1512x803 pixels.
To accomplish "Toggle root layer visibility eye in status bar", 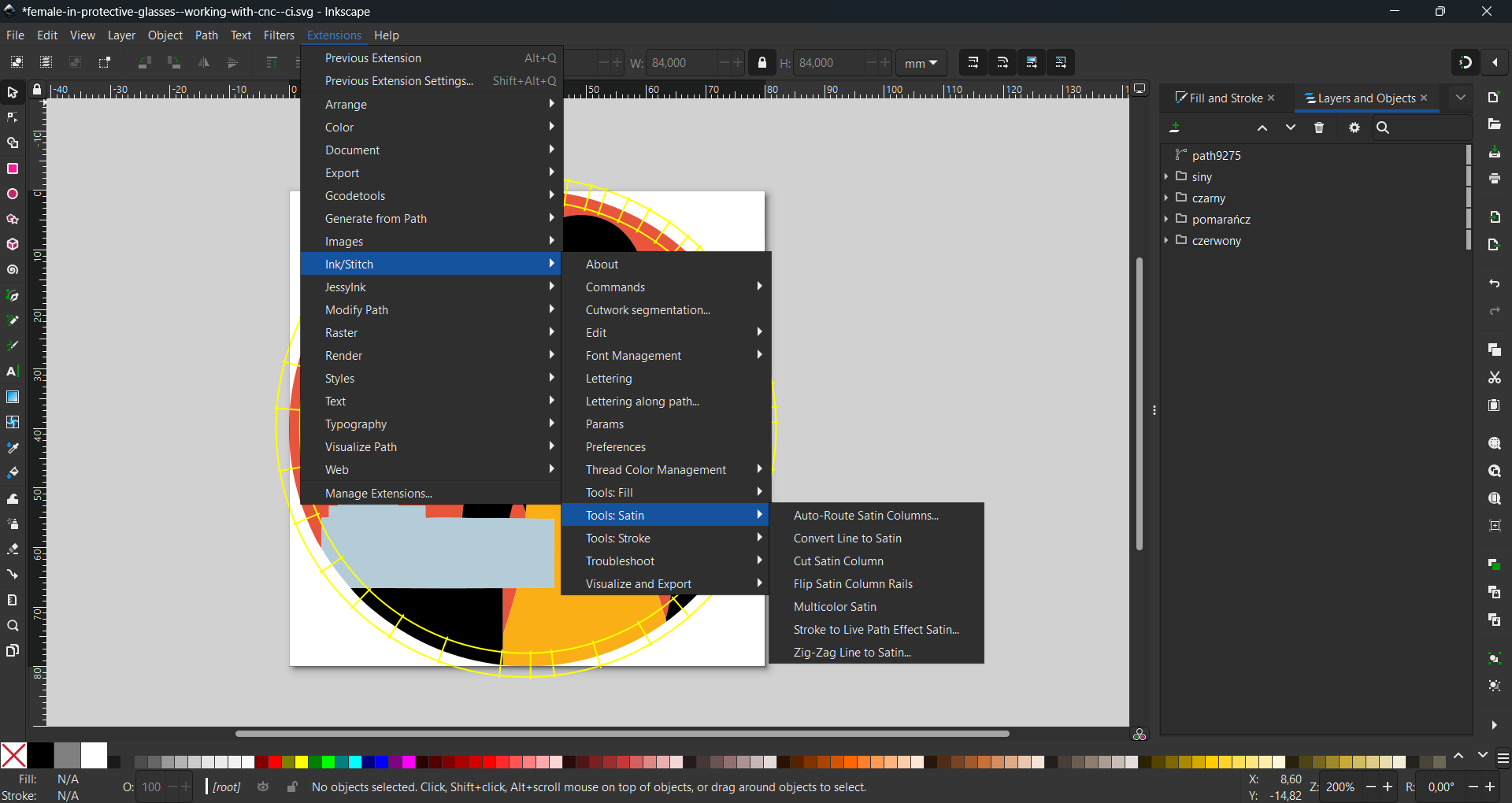I will 264,786.
